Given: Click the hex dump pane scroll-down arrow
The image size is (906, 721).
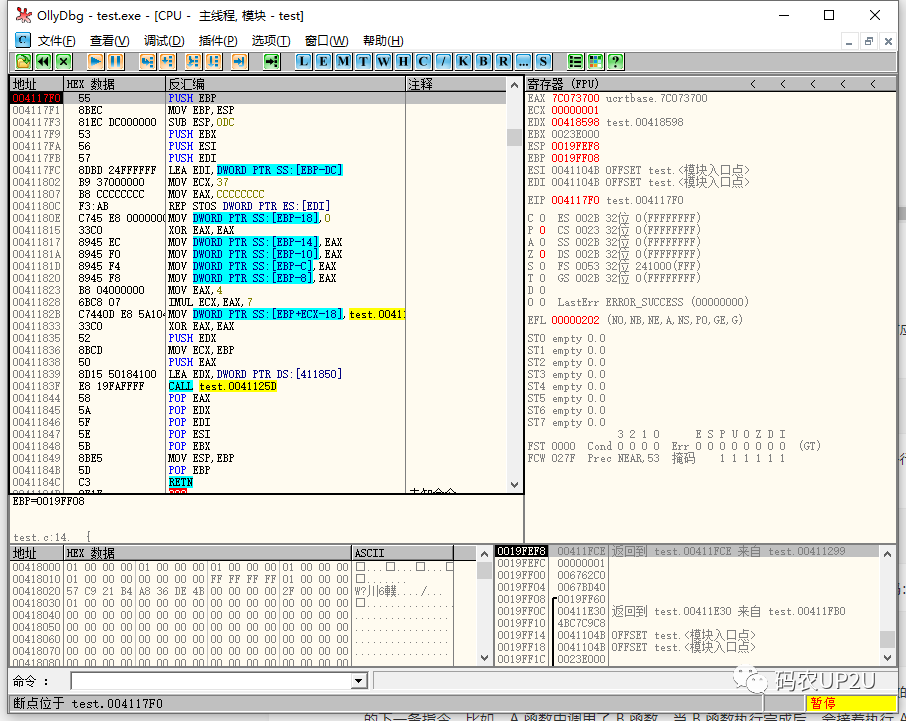Looking at the screenshot, I should pos(484,657).
